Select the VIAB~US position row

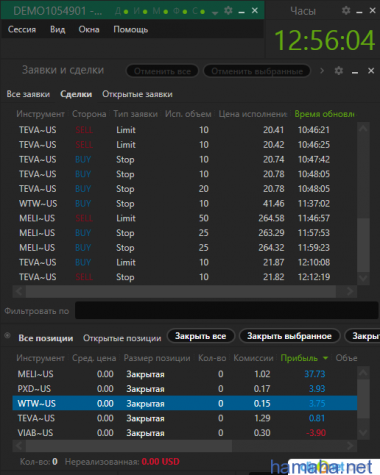(185, 433)
